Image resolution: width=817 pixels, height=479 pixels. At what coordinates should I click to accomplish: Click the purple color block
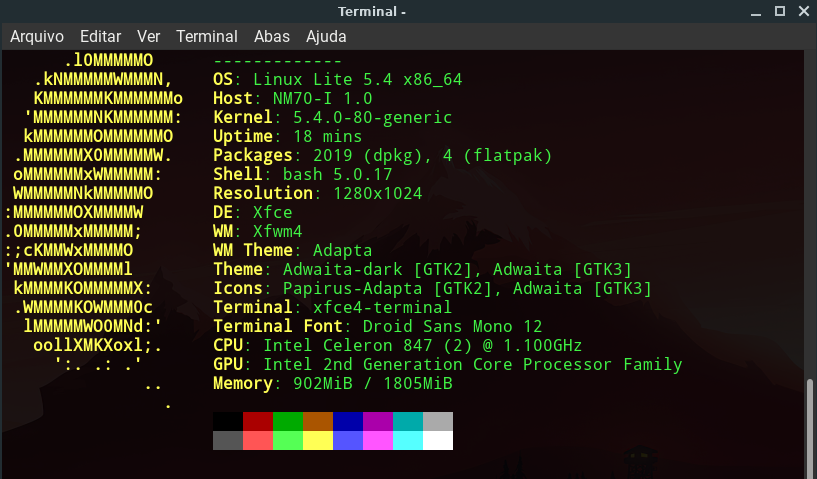click(x=378, y=421)
